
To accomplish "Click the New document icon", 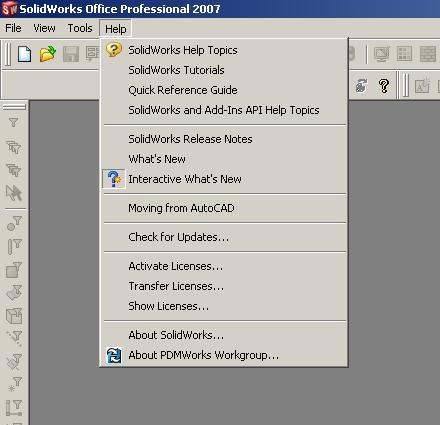I will pos(24,54).
